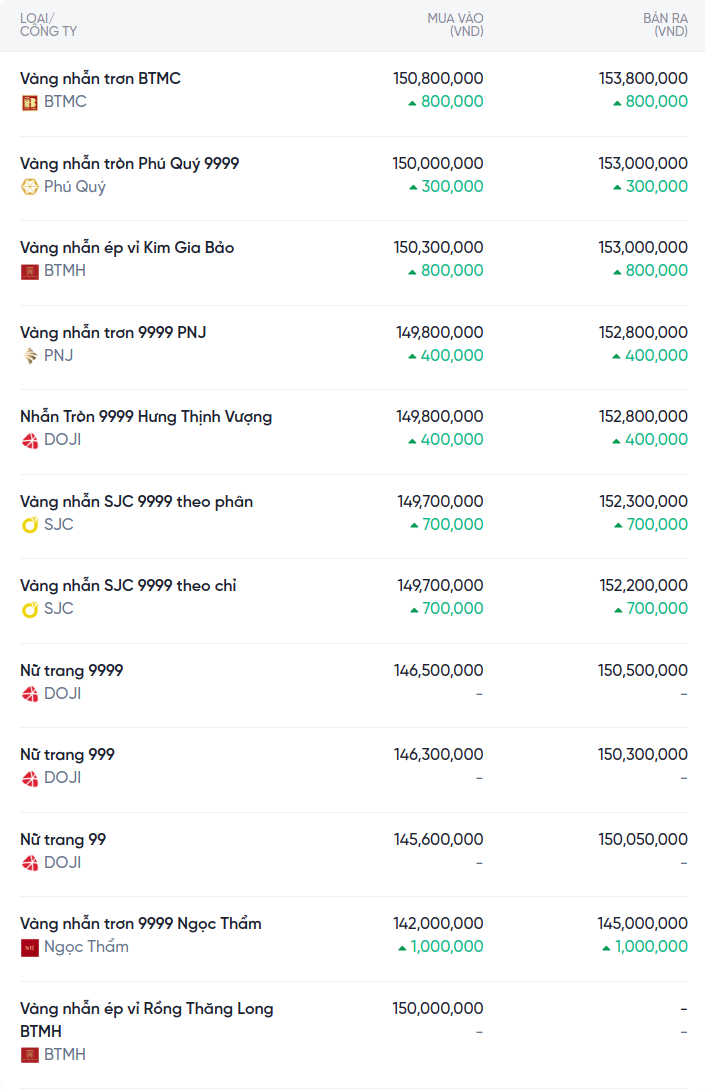Click SJC logo in the 'theo chỉ' row
This screenshot has height=1089, width=705.
[x=30, y=609]
